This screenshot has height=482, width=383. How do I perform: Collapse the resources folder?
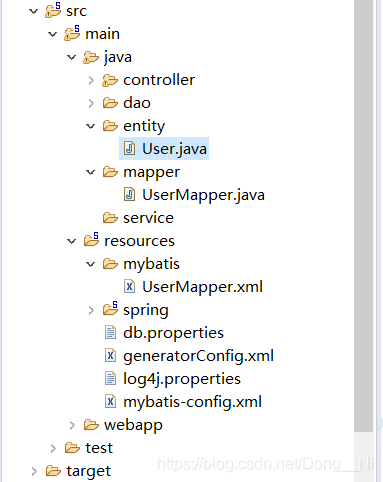pos(72,242)
